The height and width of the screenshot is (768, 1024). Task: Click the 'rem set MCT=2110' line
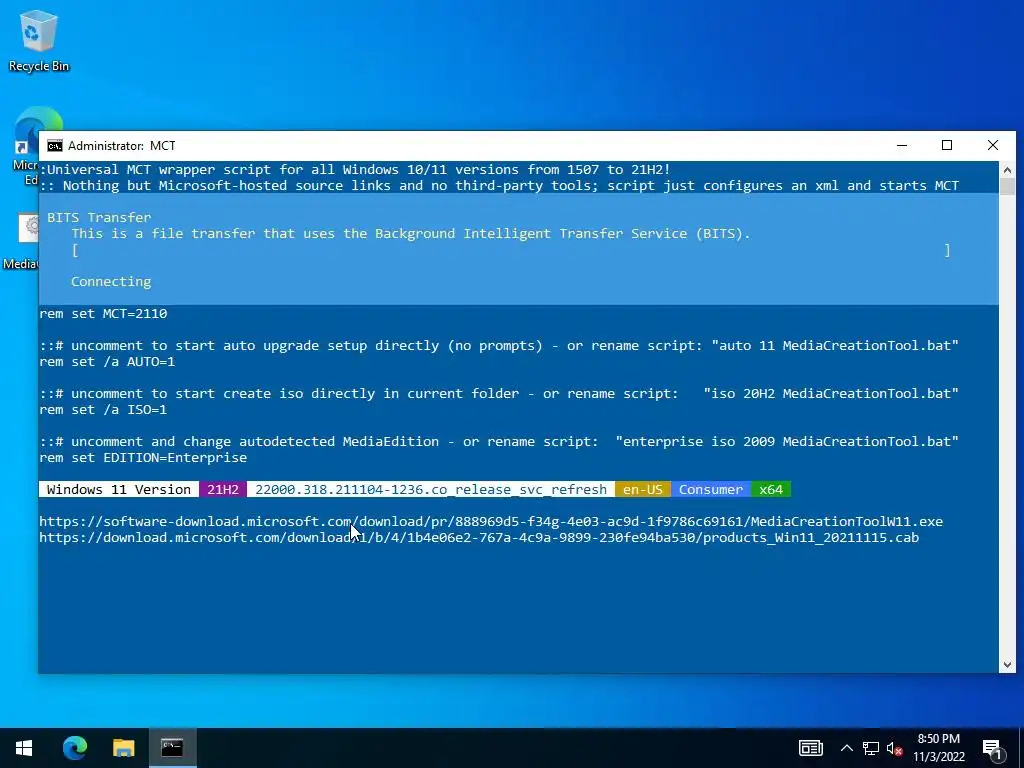(x=103, y=313)
